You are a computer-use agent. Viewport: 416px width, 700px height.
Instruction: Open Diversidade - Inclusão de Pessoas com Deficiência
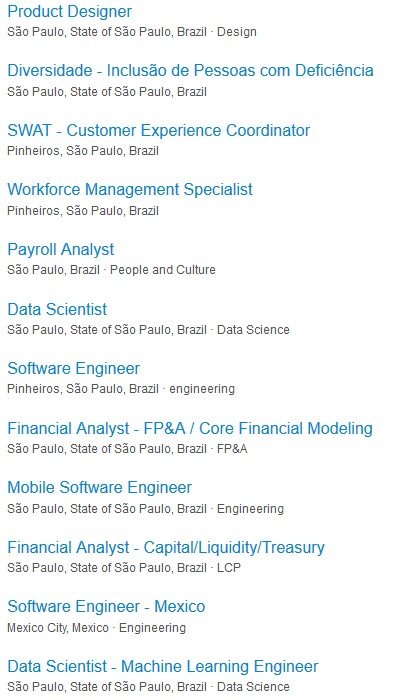click(x=190, y=71)
